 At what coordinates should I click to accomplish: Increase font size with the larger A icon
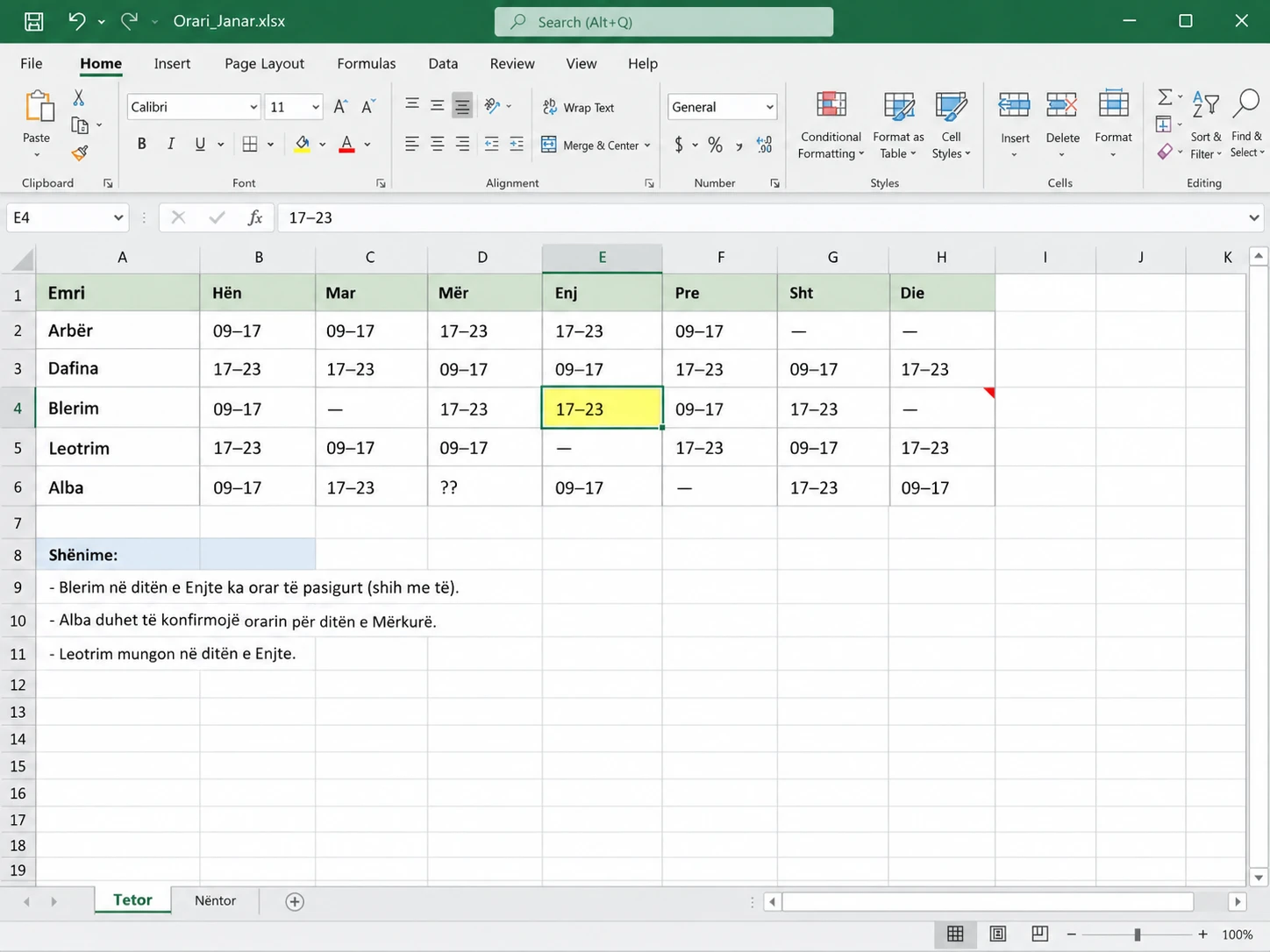pyautogui.click(x=340, y=107)
